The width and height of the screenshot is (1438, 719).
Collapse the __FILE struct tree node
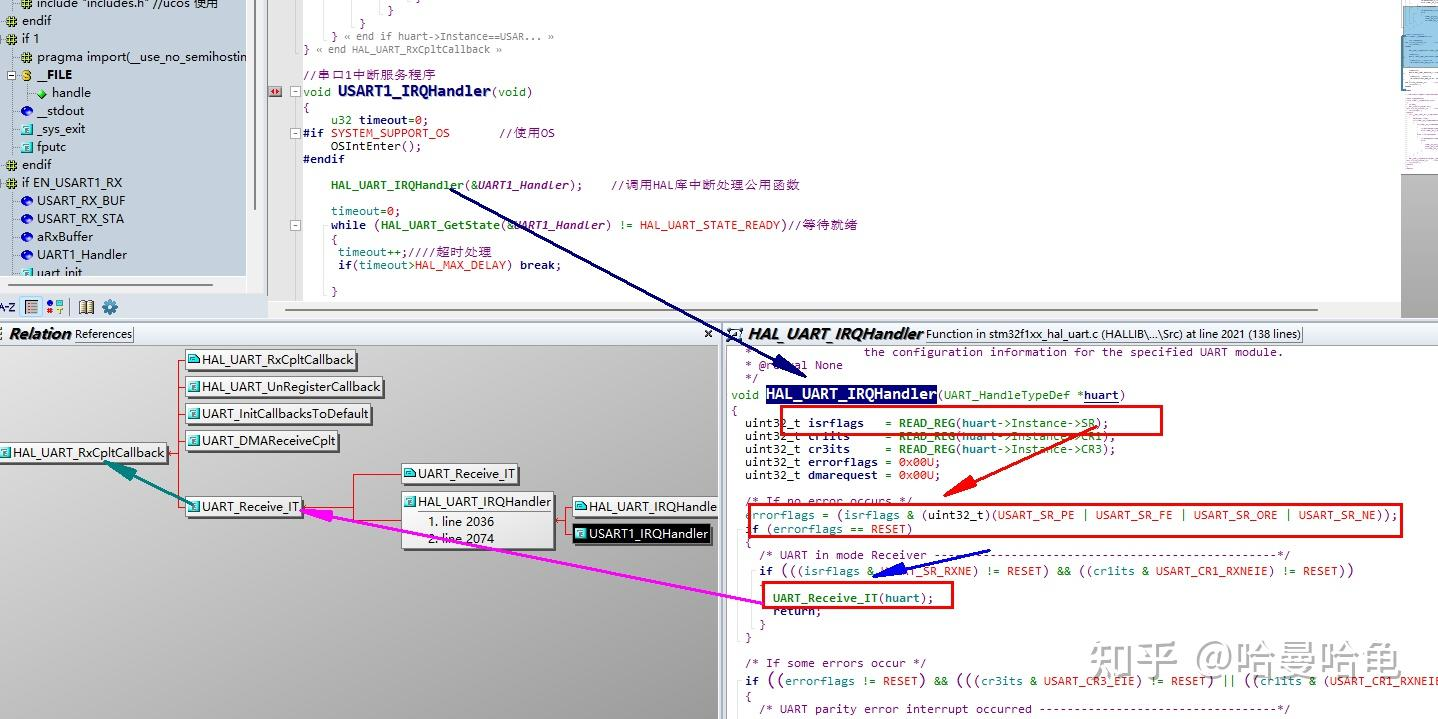(11, 75)
